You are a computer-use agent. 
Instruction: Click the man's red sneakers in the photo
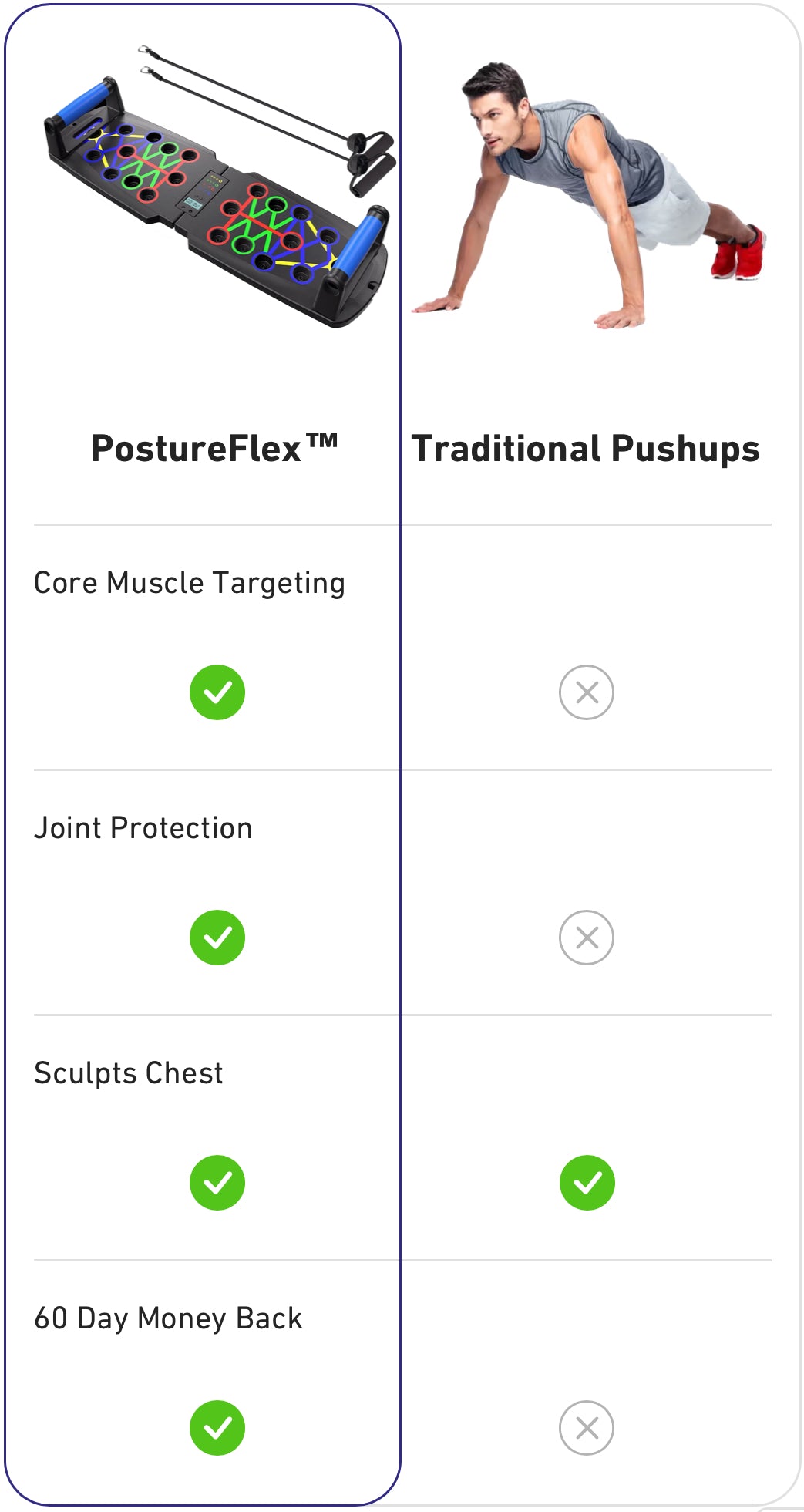(738, 253)
